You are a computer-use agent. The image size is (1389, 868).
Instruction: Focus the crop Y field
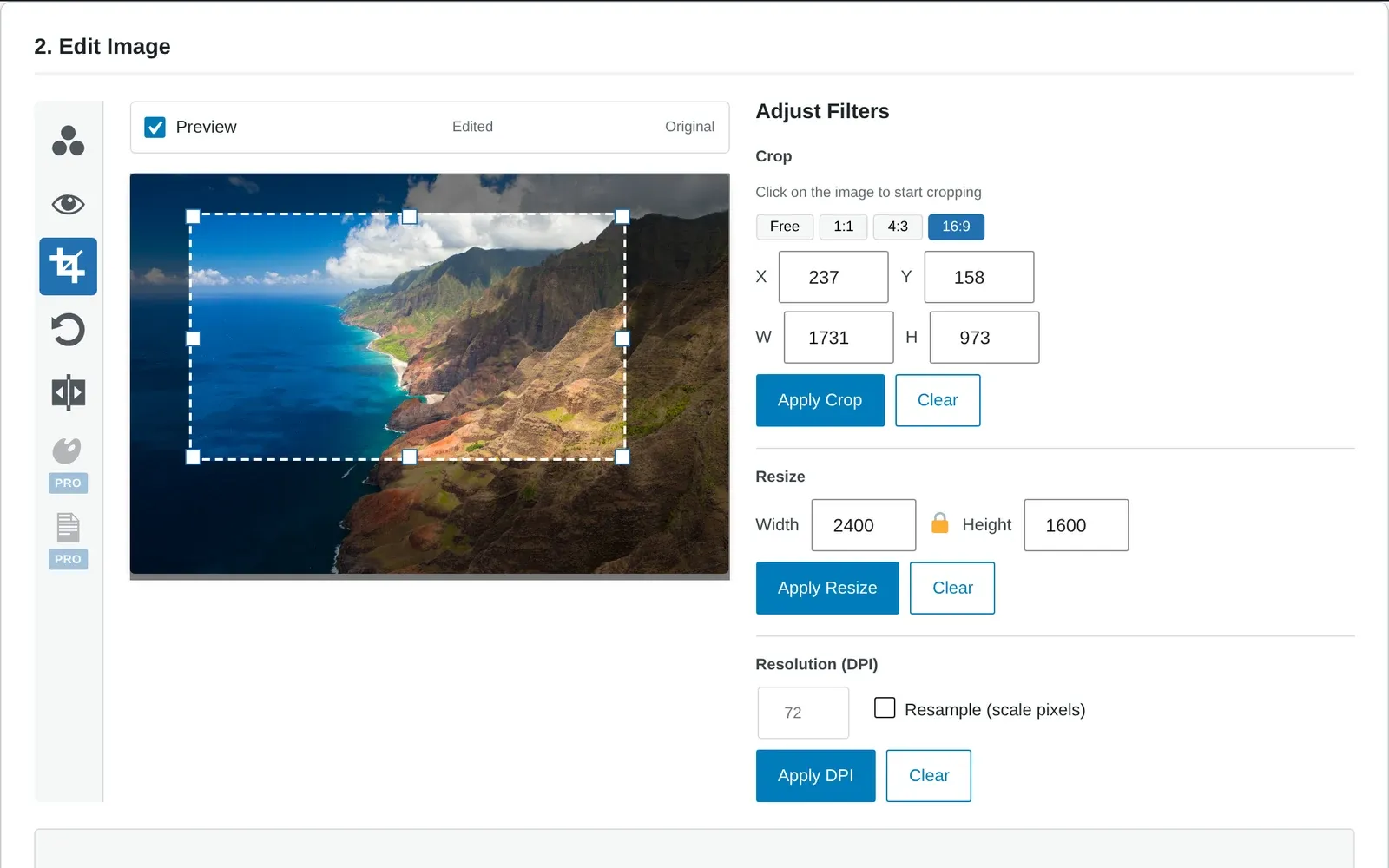click(x=979, y=277)
